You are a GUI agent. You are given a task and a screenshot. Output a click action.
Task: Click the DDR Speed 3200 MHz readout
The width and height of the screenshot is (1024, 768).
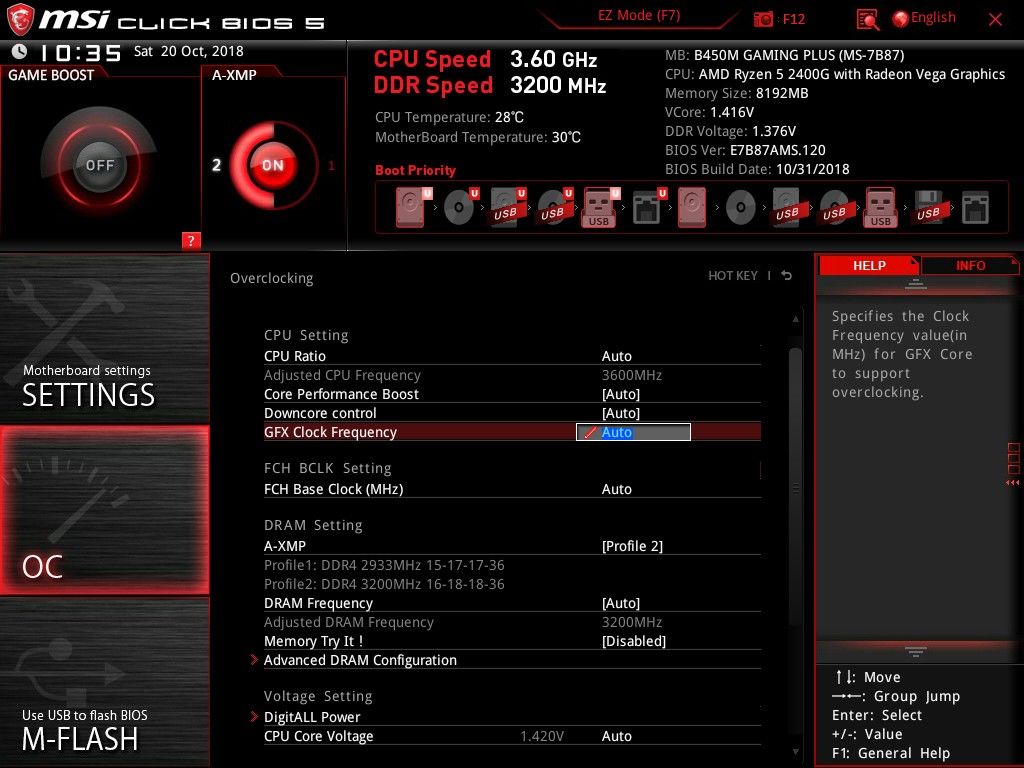[x=490, y=86]
